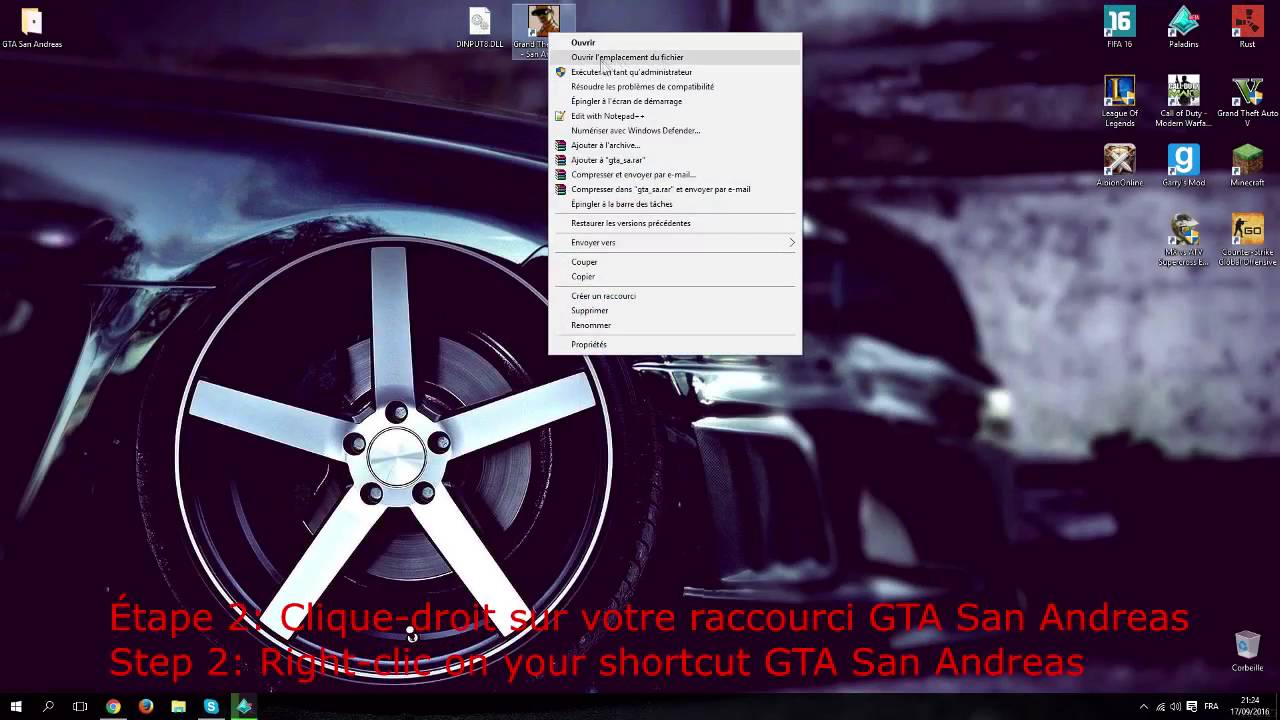Expand the Envoyer vers submenu
Screen dimensions: 1280x720
(675, 243)
